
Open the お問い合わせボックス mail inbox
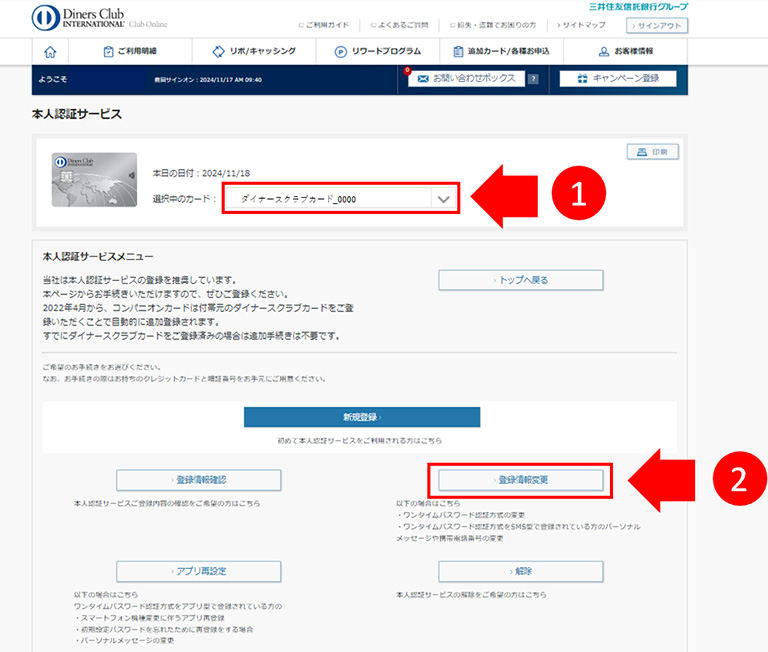click(x=466, y=78)
